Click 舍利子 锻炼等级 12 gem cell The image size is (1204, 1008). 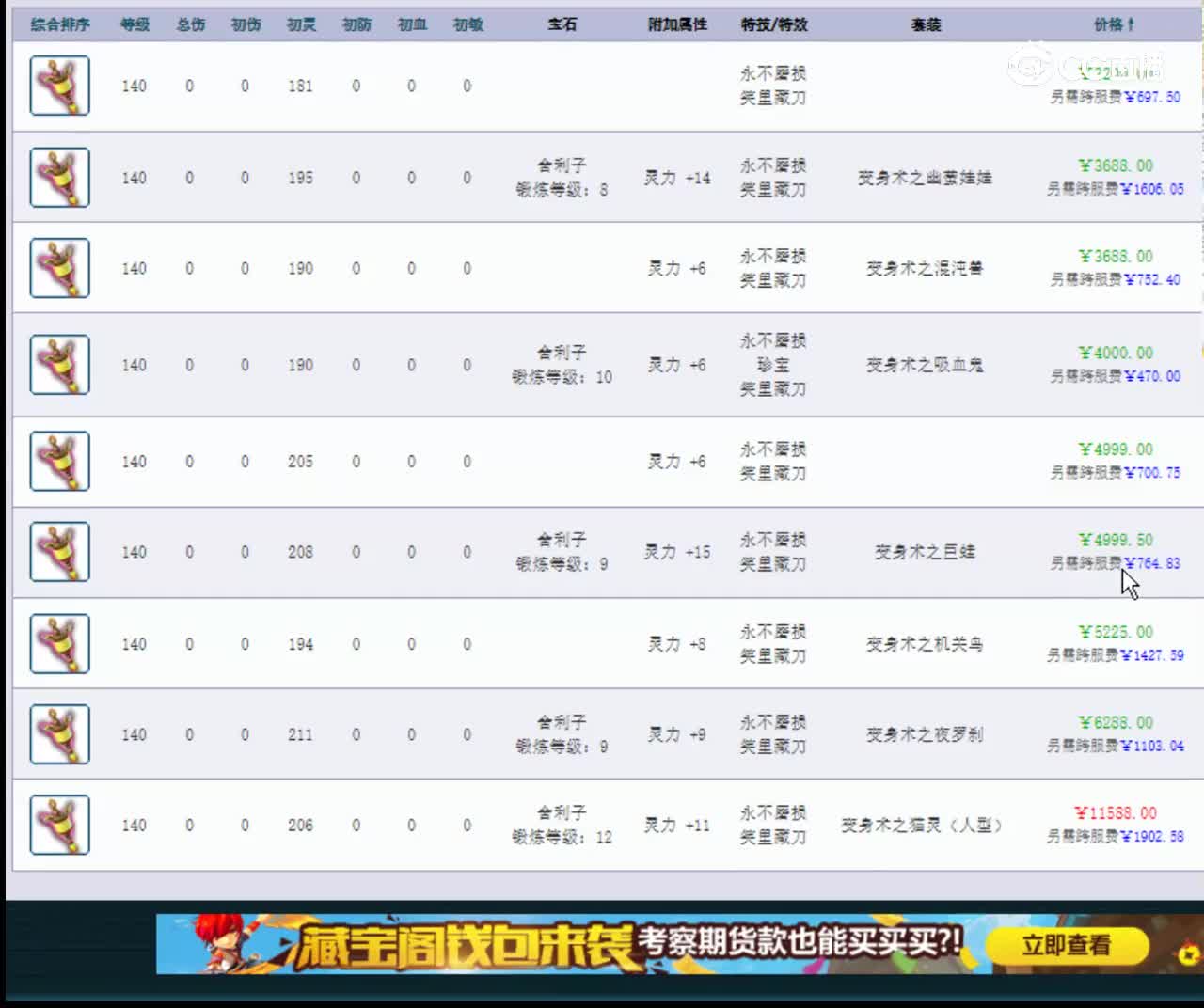pyautogui.click(x=562, y=825)
